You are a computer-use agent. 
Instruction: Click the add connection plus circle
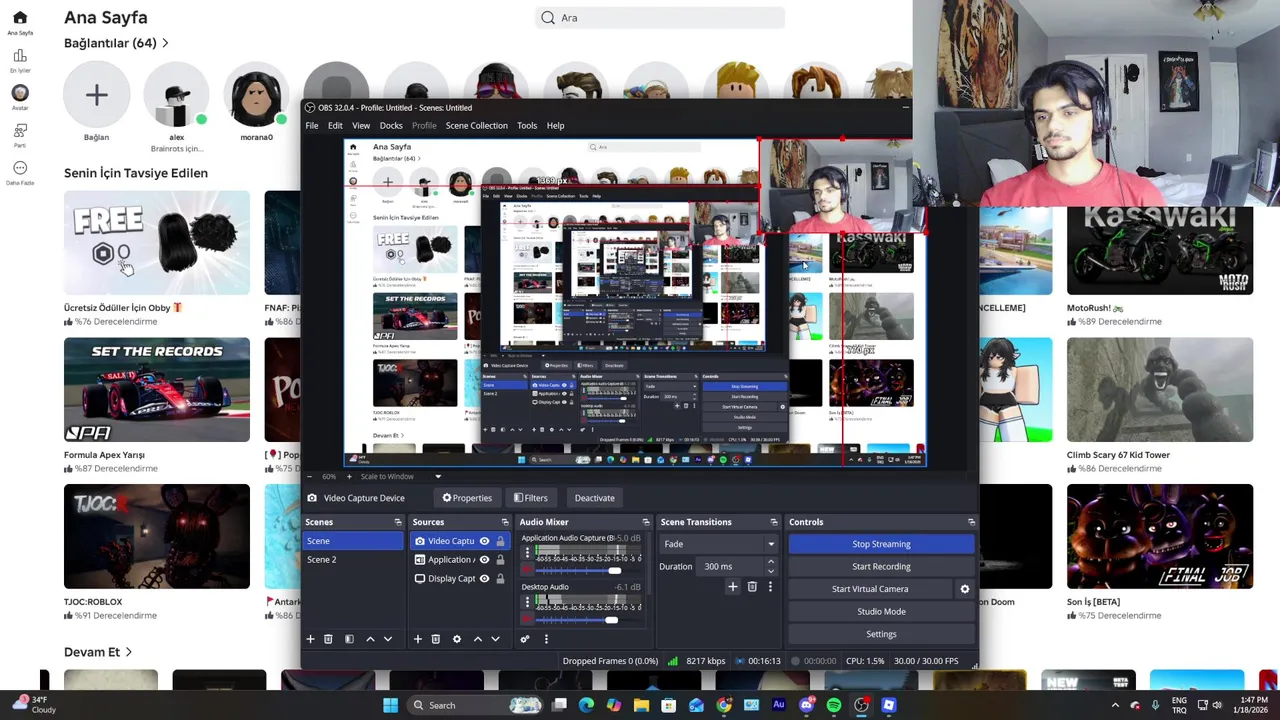pyautogui.click(x=96, y=96)
